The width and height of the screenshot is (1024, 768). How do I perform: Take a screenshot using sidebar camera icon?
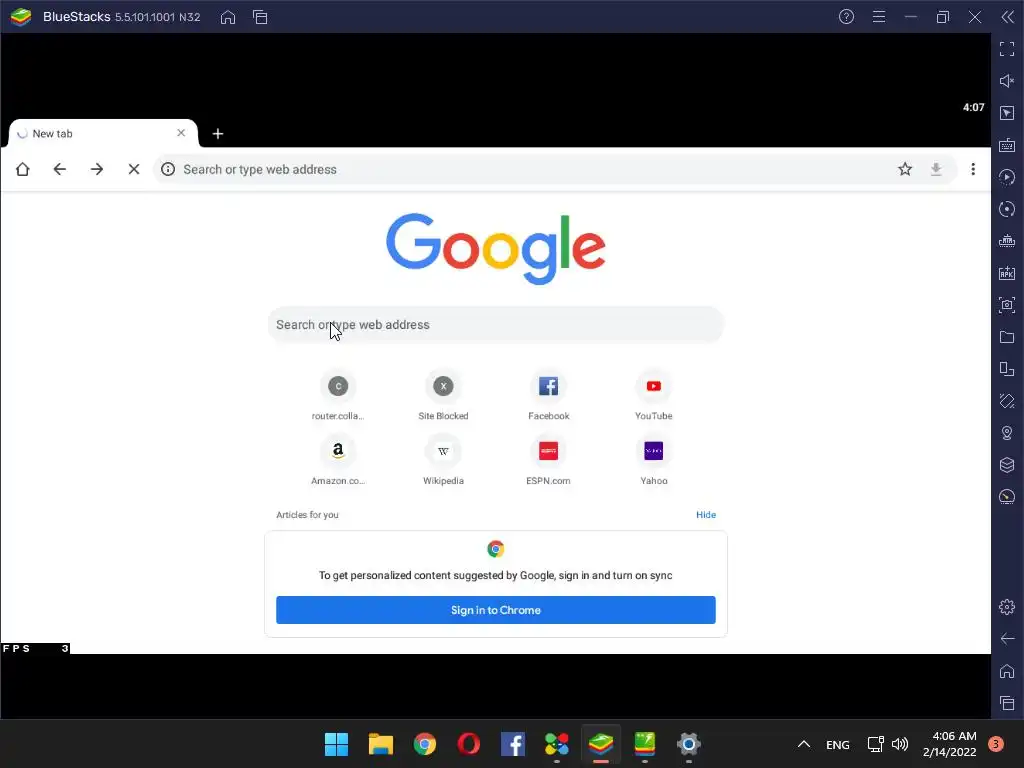coord(1007,305)
